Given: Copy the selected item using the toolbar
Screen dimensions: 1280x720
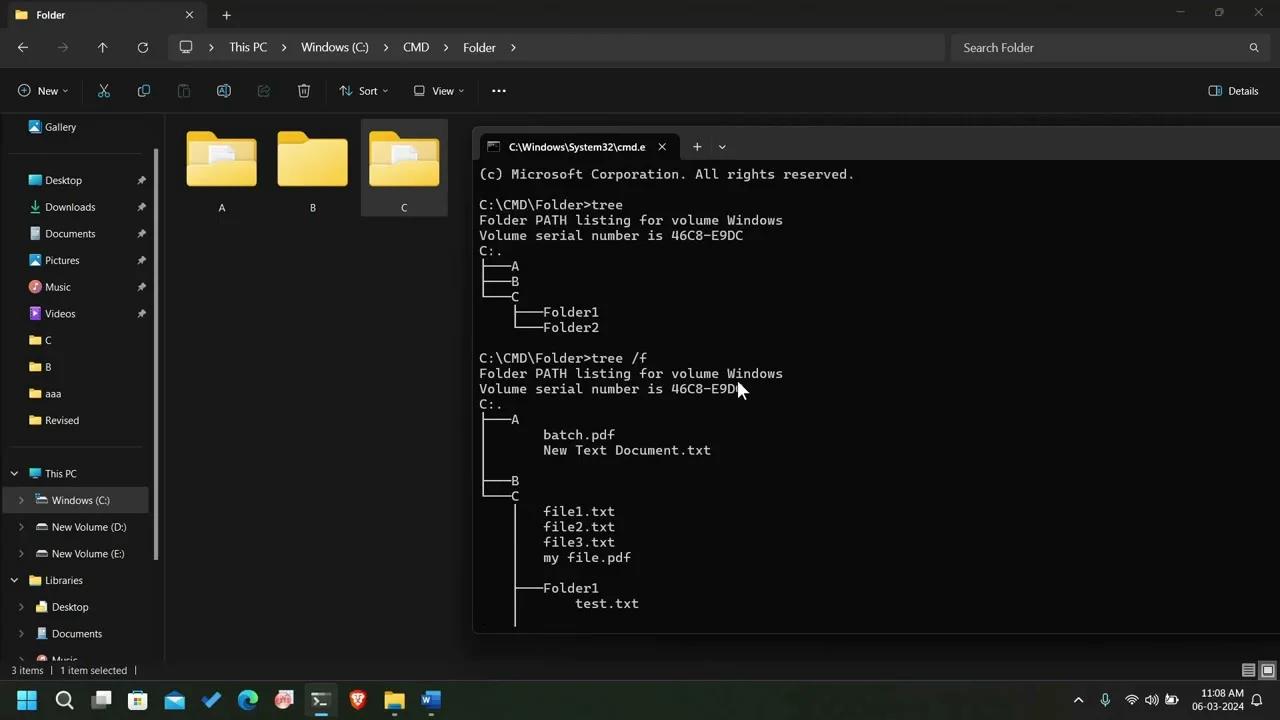Looking at the screenshot, I should 143,91.
